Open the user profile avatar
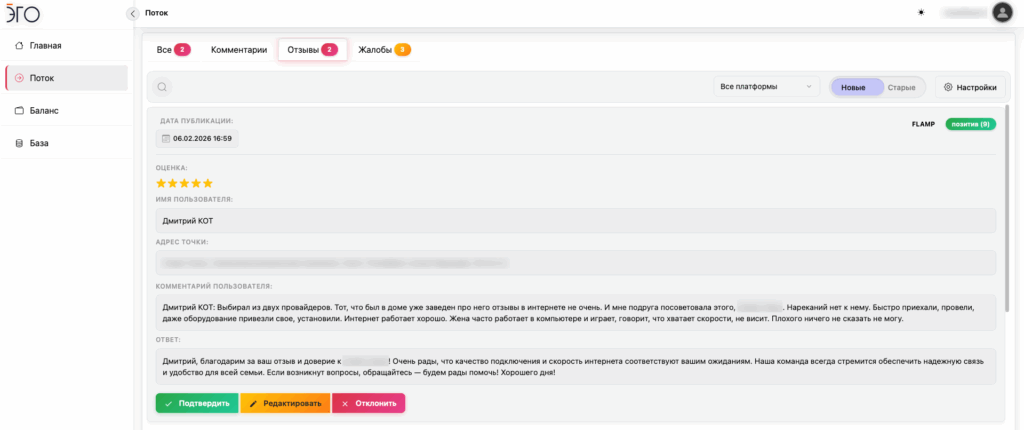The image size is (1024, 430). point(1002,13)
